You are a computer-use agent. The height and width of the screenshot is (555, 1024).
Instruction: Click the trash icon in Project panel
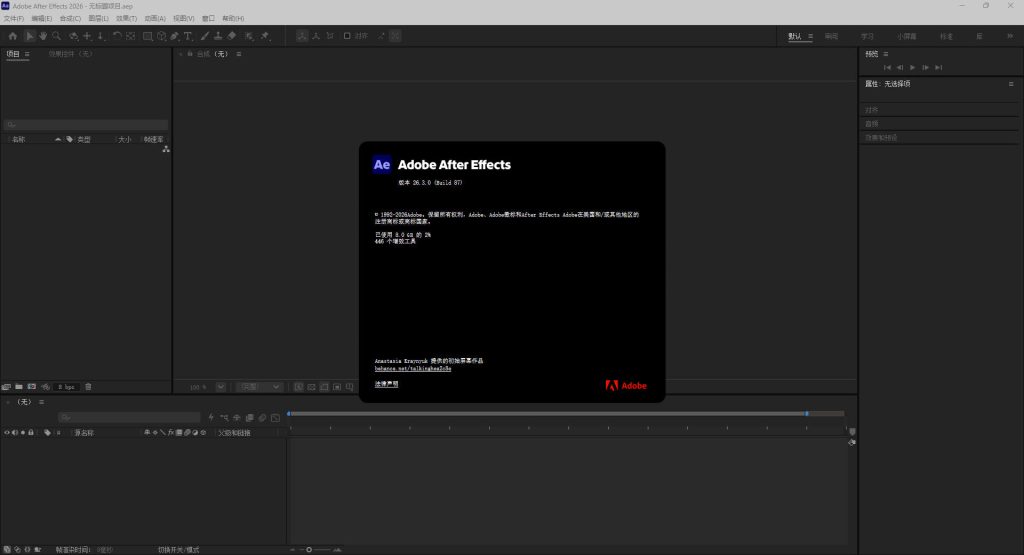click(x=88, y=387)
